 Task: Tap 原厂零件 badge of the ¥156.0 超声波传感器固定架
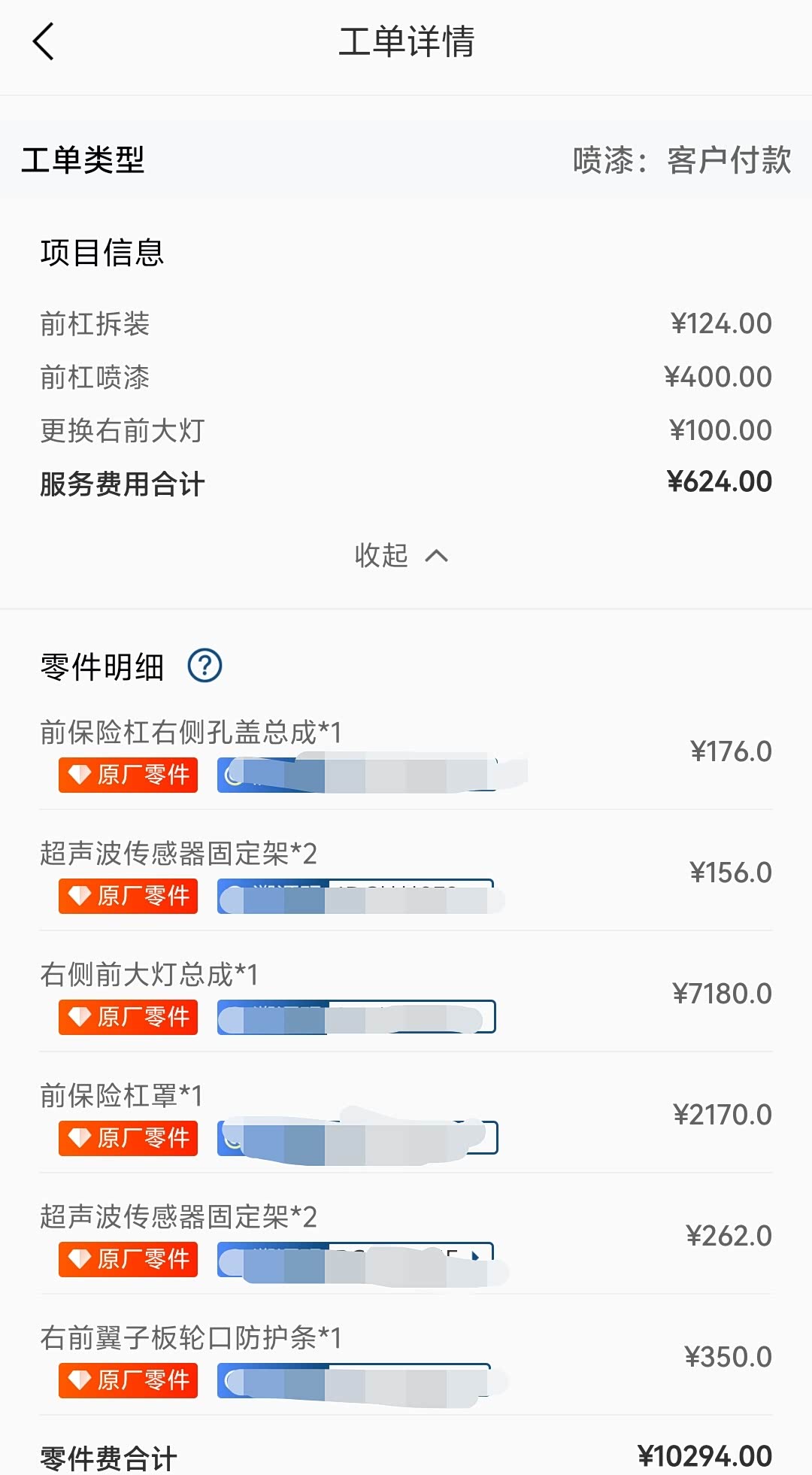click(128, 896)
